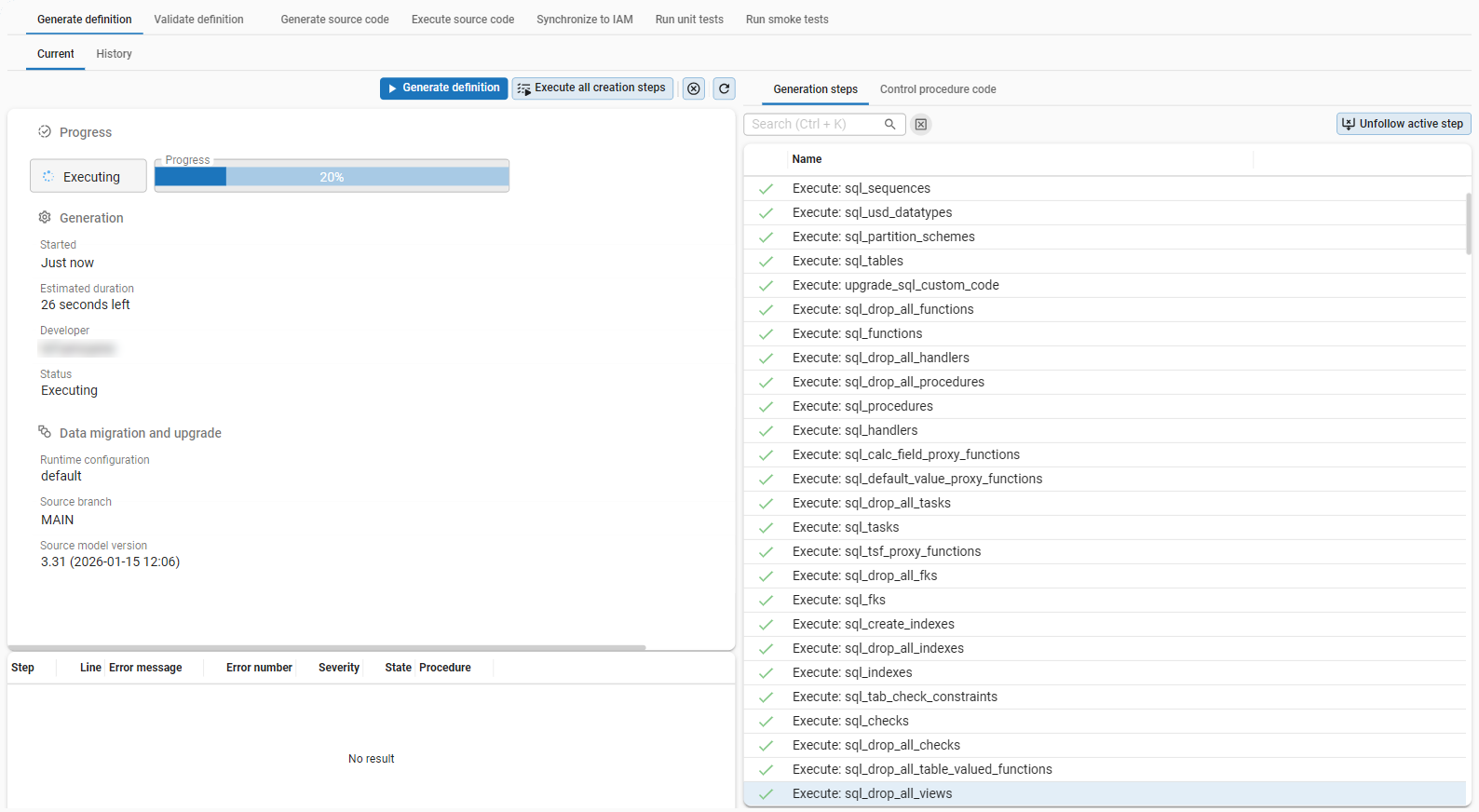Select the Generation steps tab
This screenshot has height=812, width=1479.
pos(816,89)
